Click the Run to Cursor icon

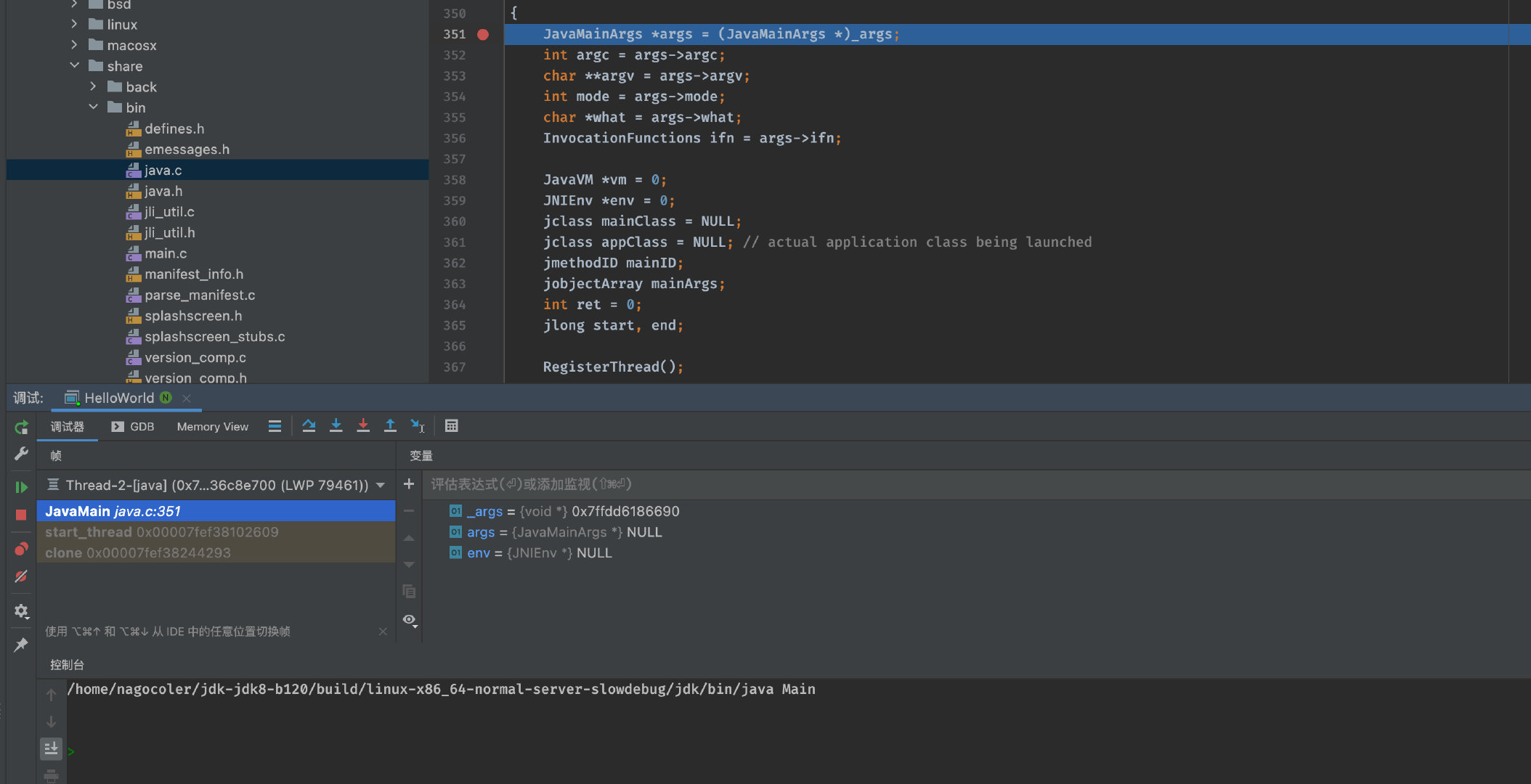[418, 426]
